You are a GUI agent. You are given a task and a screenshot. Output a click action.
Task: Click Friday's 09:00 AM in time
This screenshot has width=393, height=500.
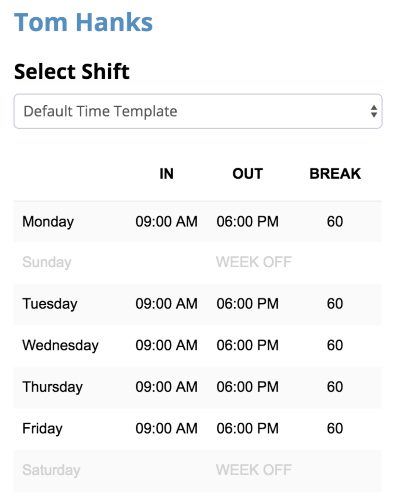(166, 428)
